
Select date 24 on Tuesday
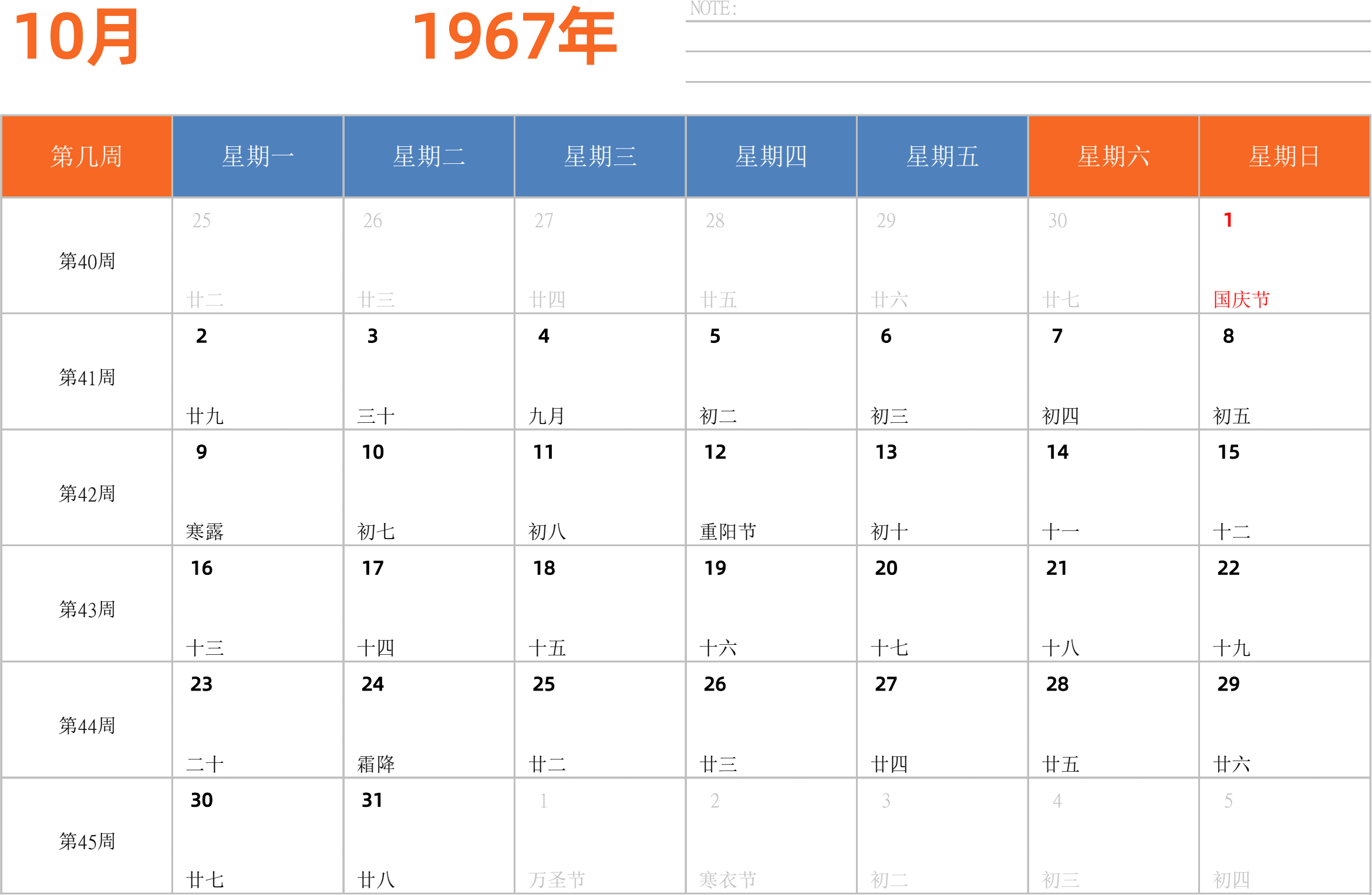click(x=373, y=684)
